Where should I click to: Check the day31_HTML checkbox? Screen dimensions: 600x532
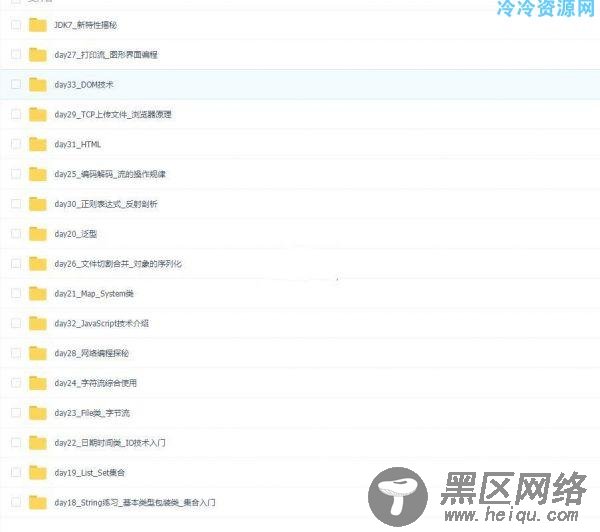tap(16, 144)
